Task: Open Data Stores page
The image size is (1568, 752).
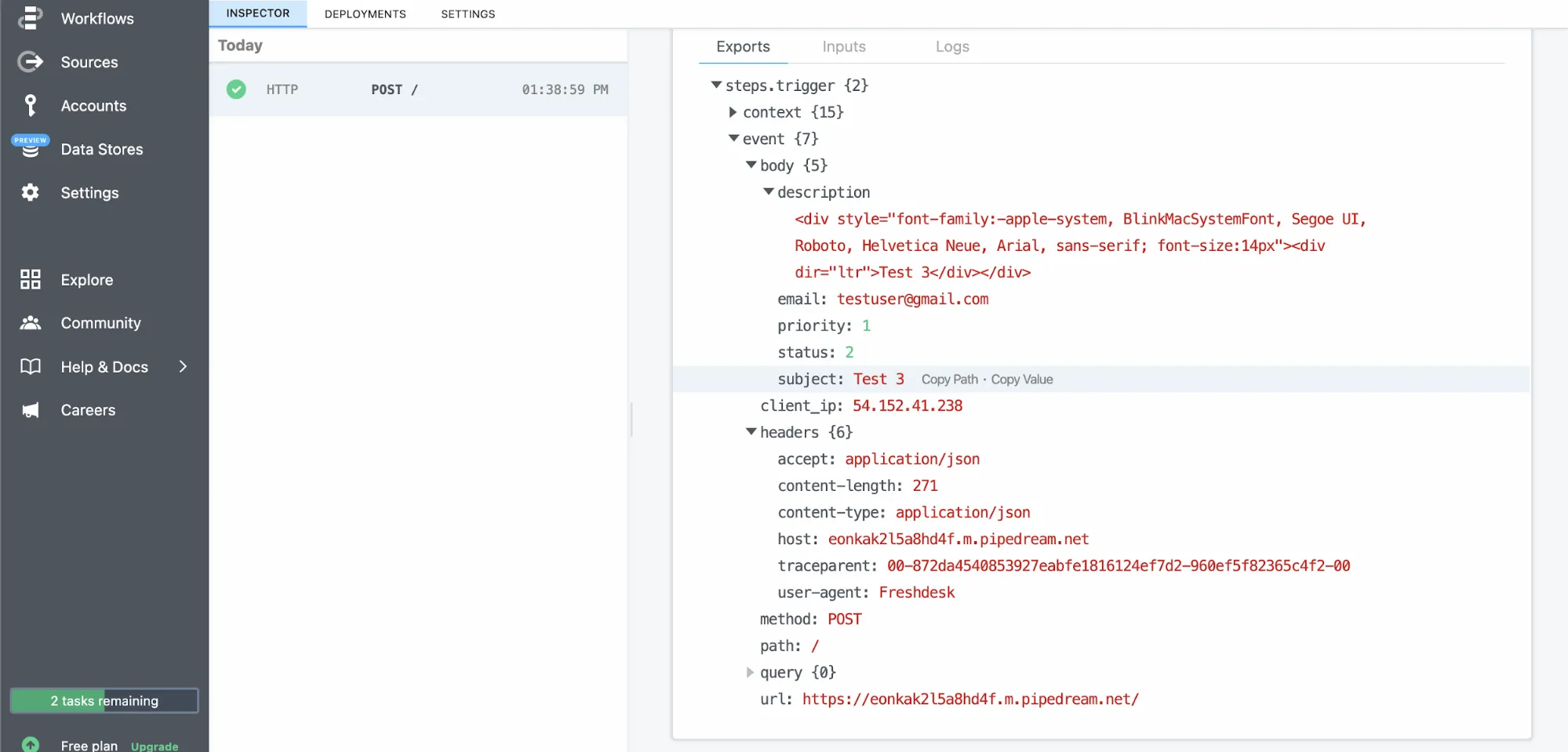Action: (x=102, y=149)
